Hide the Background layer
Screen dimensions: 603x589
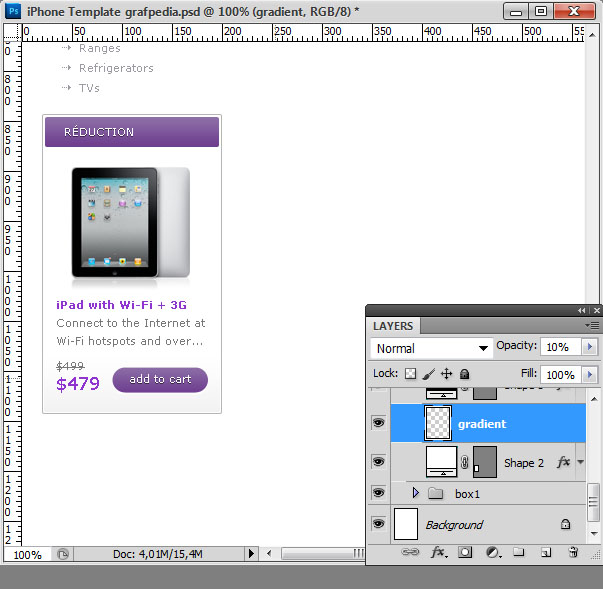tap(378, 524)
